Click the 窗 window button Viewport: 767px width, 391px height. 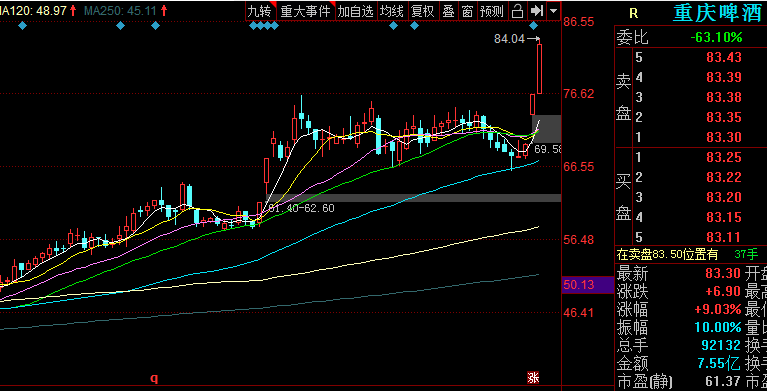point(467,11)
